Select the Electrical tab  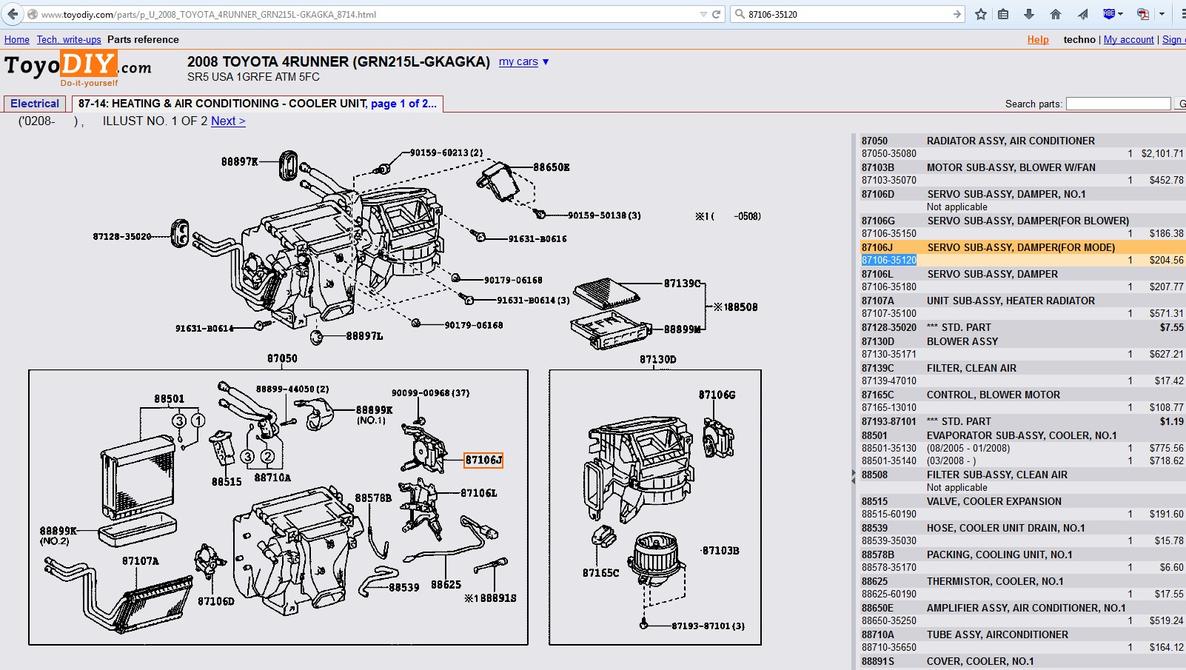35,104
